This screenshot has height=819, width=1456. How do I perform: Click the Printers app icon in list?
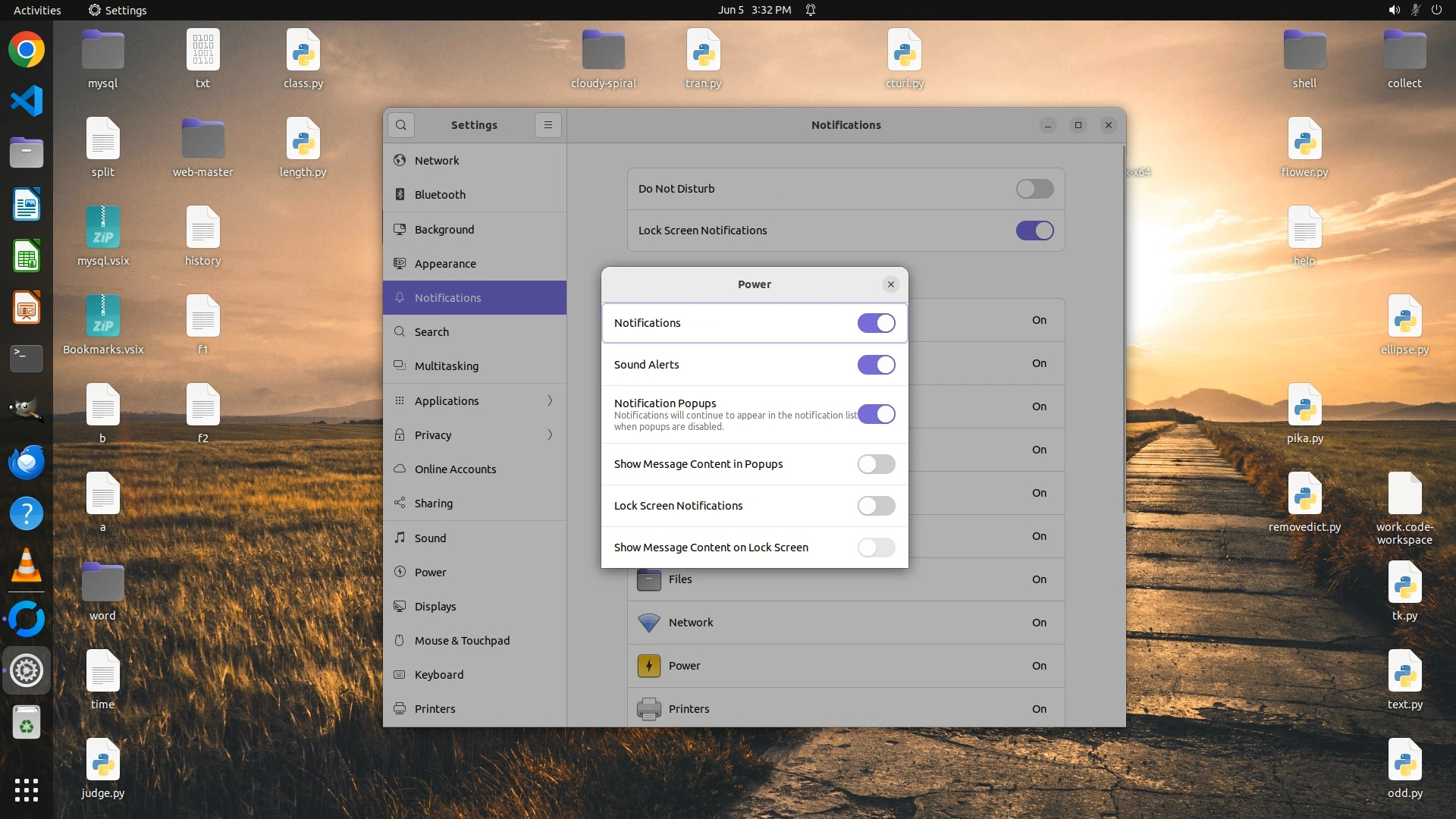[x=648, y=709]
